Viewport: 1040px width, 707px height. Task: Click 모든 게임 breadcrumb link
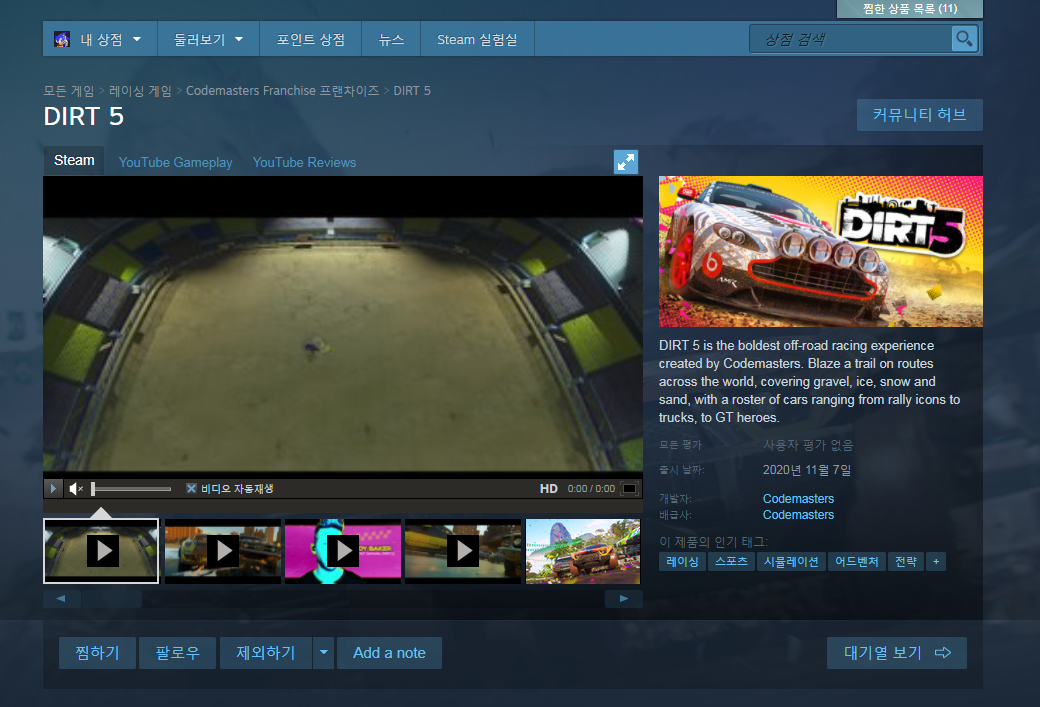point(68,90)
